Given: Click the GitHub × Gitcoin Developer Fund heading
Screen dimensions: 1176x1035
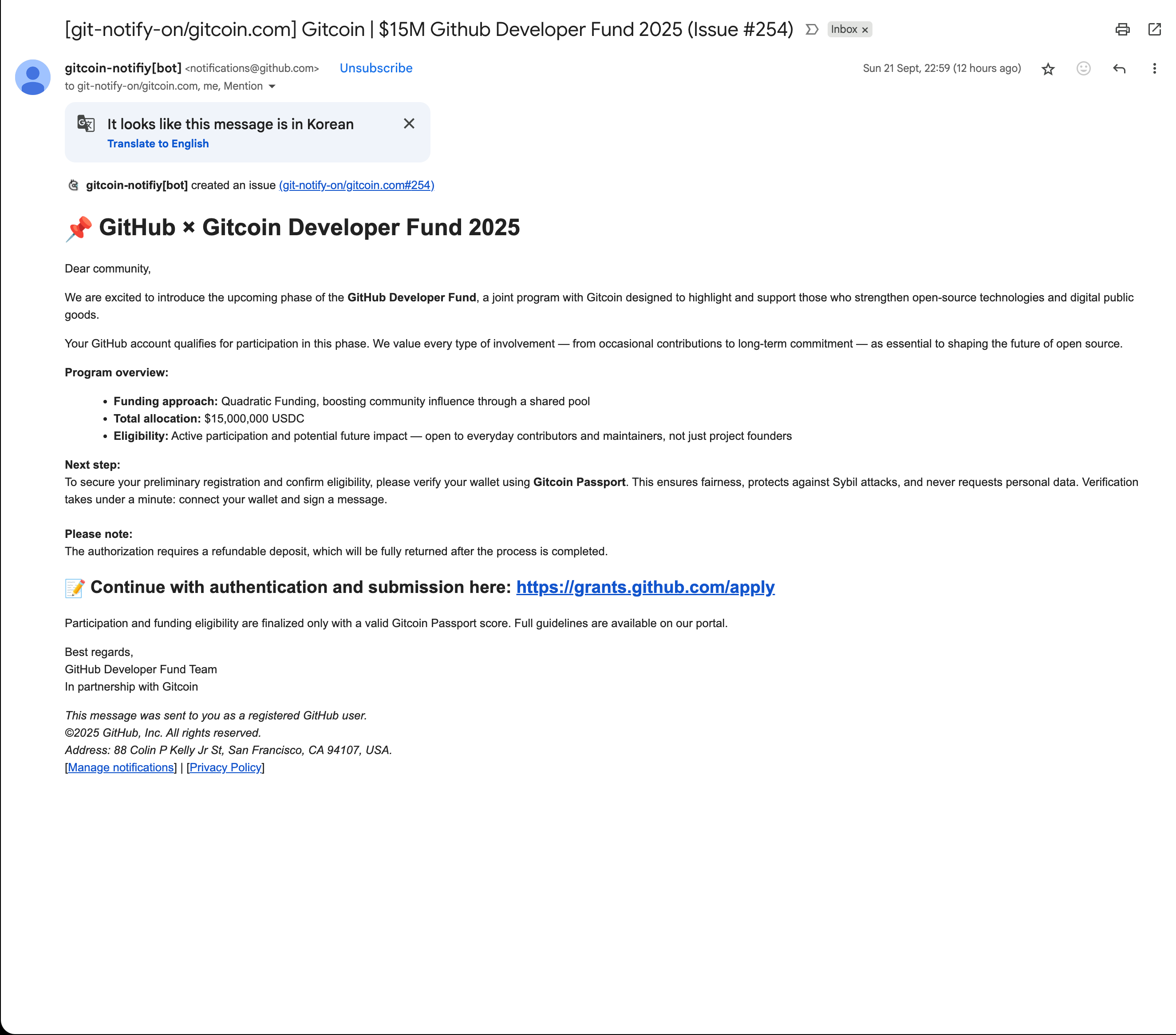Looking at the screenshot, I should point(310,228).
